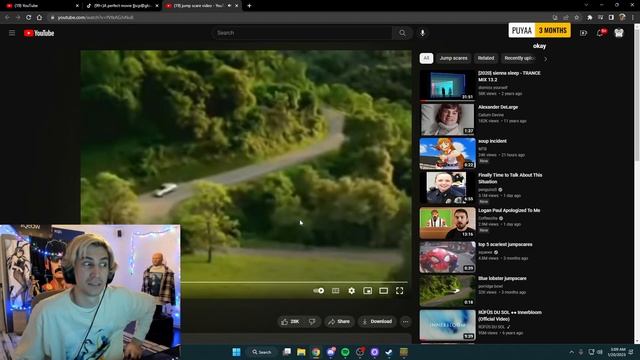Go back in browser history
This screenshot has height=360, width=640.
pyautogui.click(x=7, y=18)
